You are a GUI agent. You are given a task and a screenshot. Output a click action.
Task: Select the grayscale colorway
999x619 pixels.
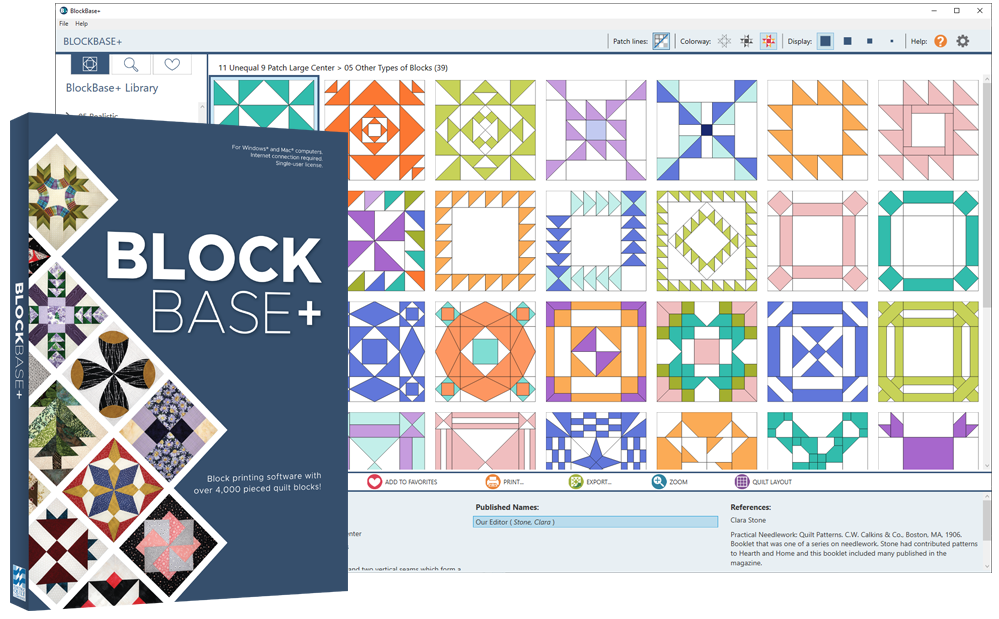pos(747,41)
